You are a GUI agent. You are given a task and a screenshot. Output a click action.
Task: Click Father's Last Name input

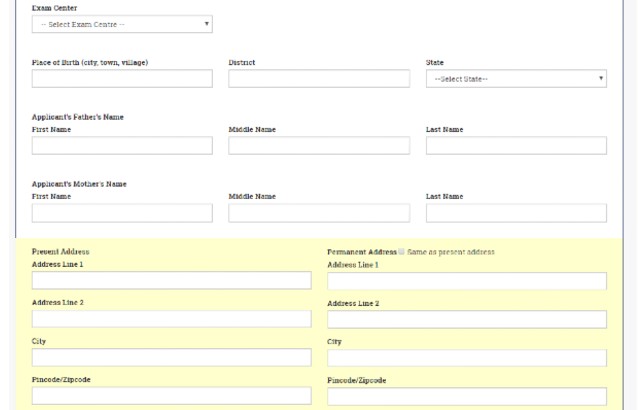tap(515, 146)
